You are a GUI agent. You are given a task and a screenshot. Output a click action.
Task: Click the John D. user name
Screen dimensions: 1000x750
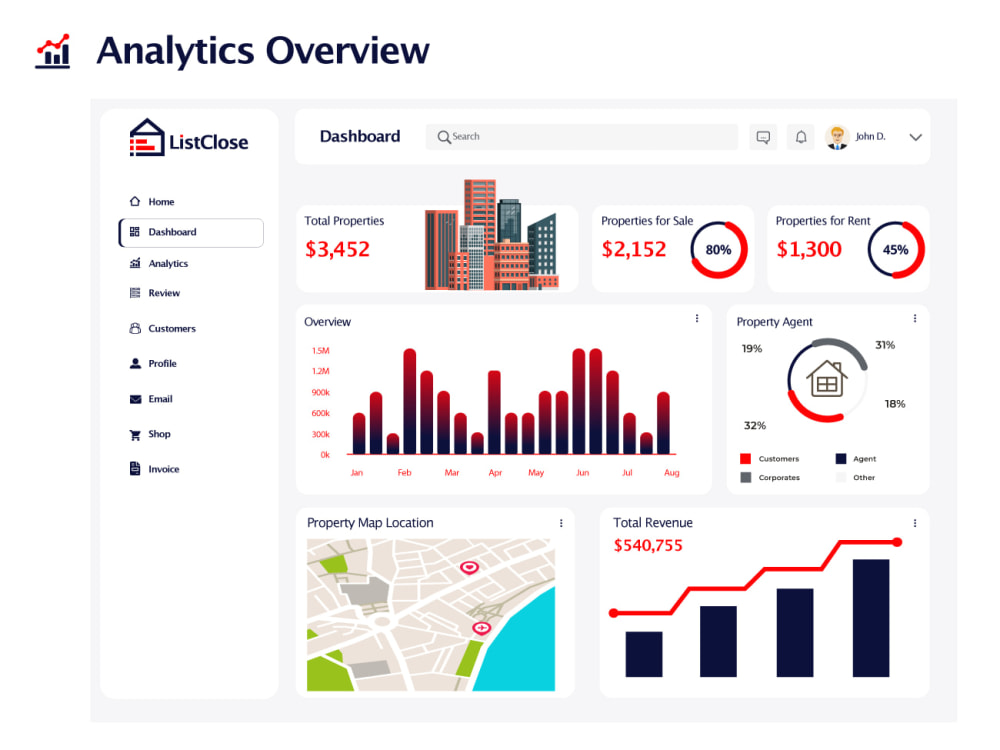pyautogui.click(x=870, y=136)
